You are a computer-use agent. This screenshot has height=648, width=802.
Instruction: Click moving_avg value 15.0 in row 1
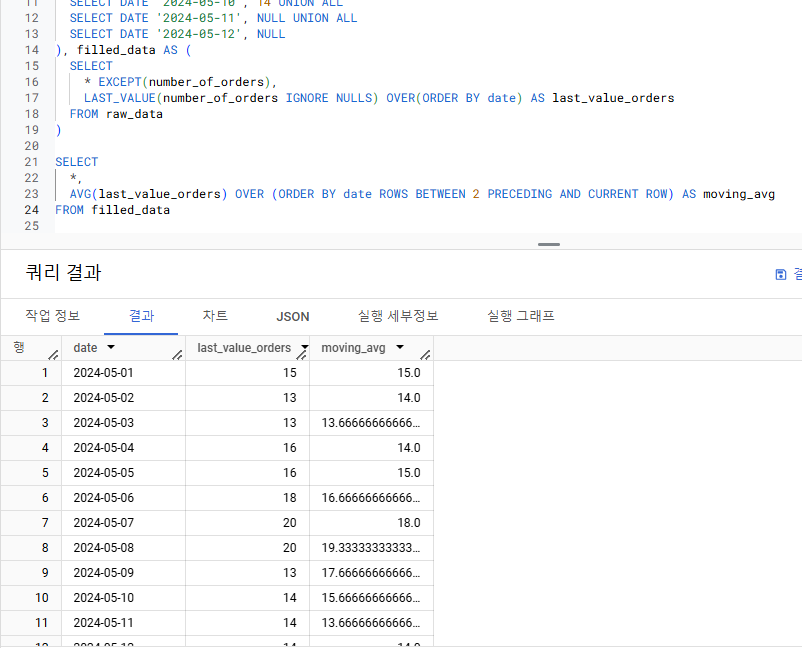[409, 373]
